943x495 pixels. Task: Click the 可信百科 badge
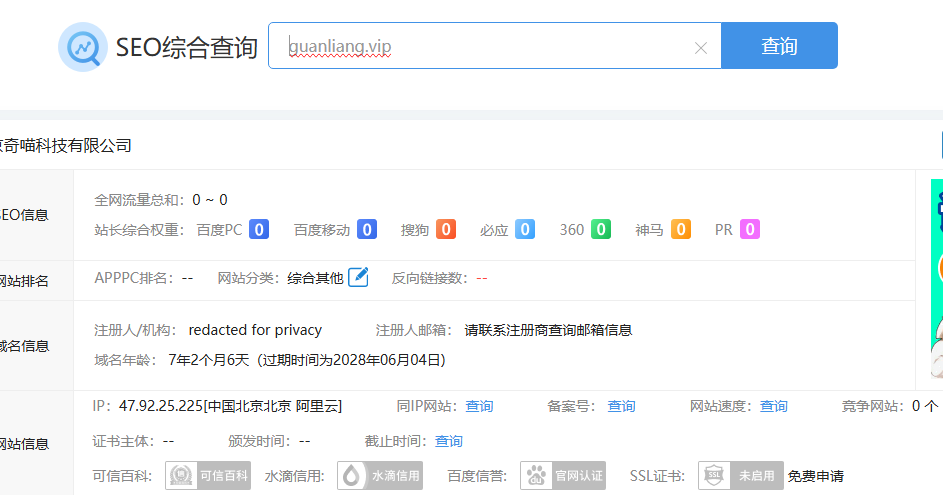[208, 476]
